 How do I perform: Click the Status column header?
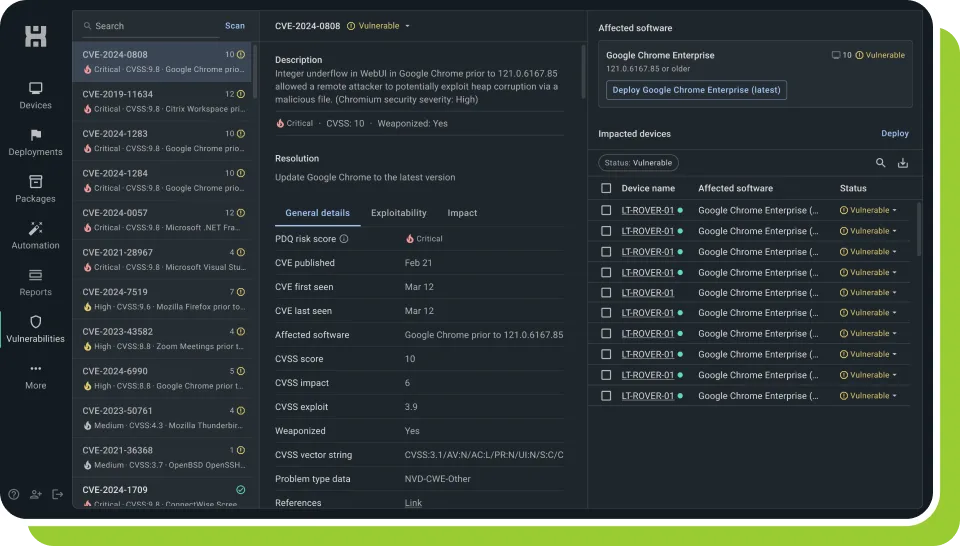pos(853,188)
